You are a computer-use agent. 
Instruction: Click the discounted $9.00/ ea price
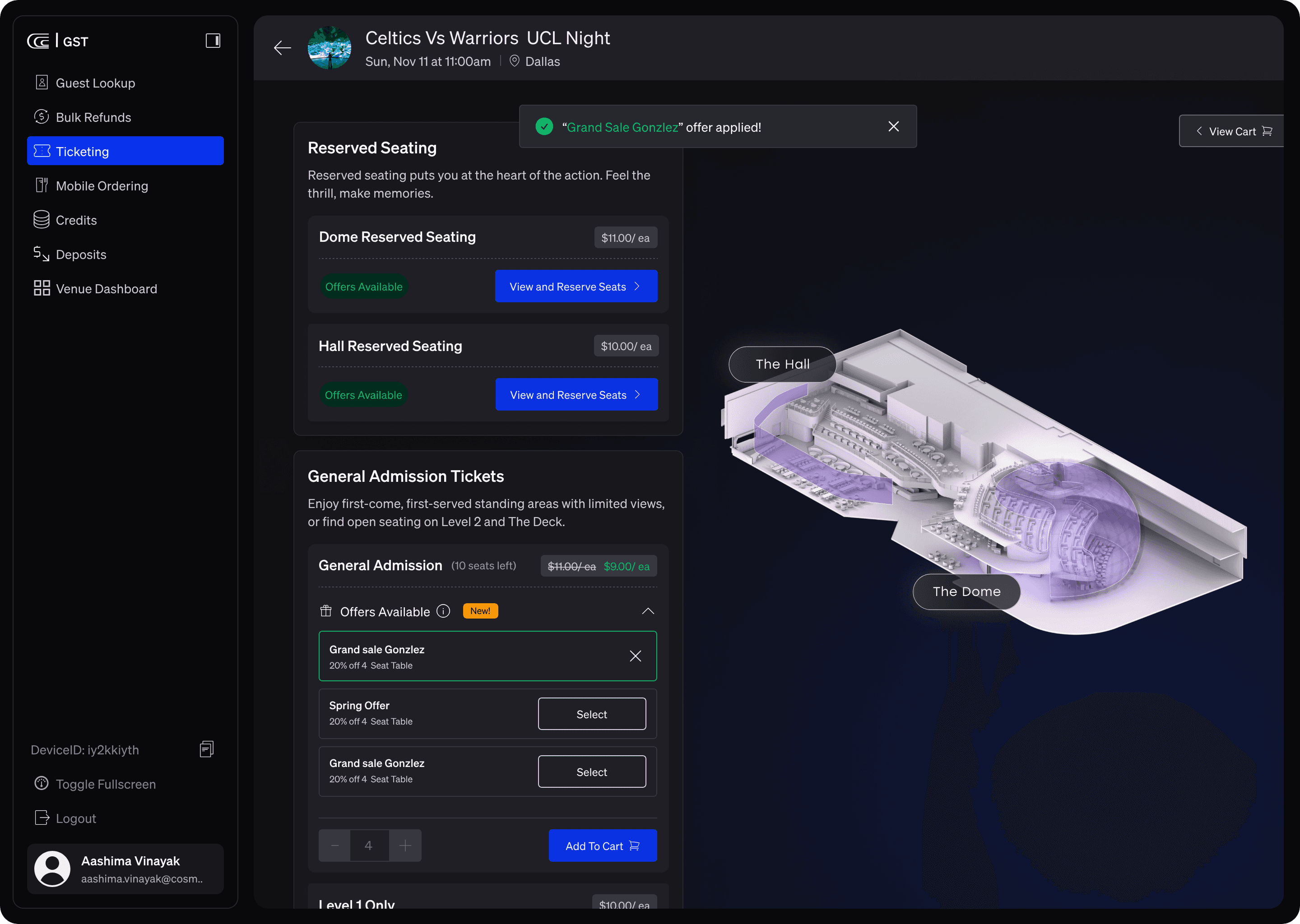pos(627,566)
